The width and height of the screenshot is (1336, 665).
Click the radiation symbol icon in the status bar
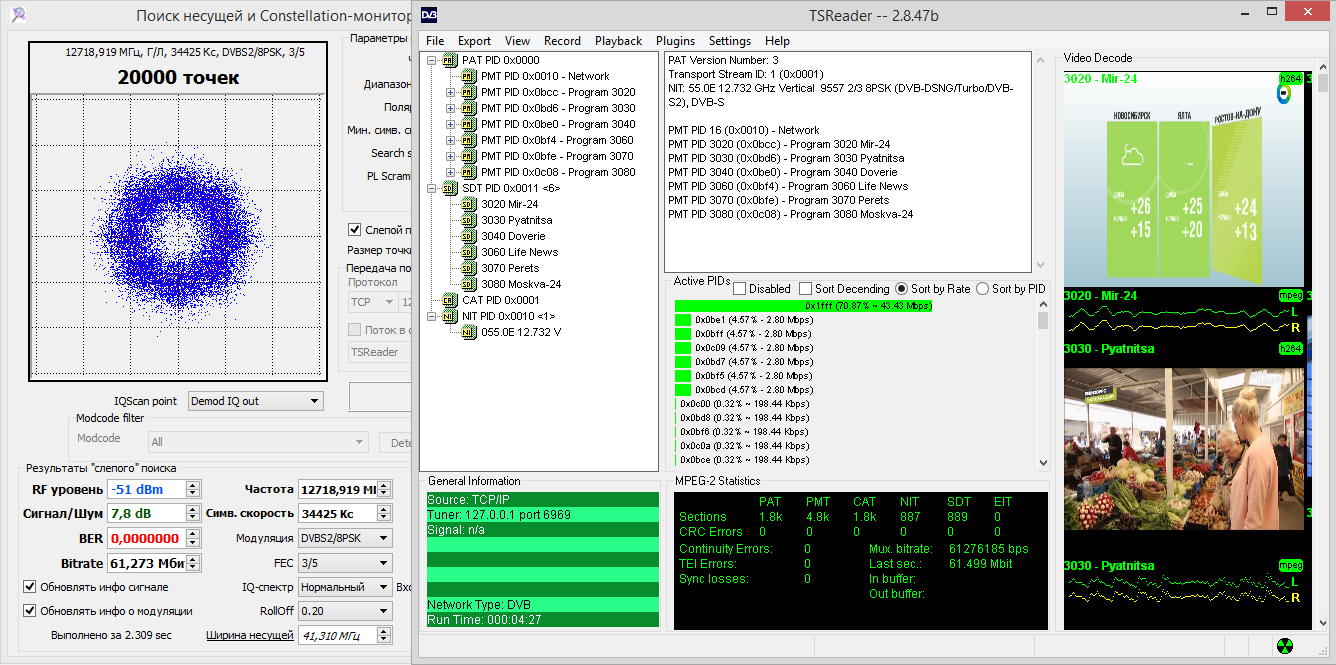pos(1284,646)
